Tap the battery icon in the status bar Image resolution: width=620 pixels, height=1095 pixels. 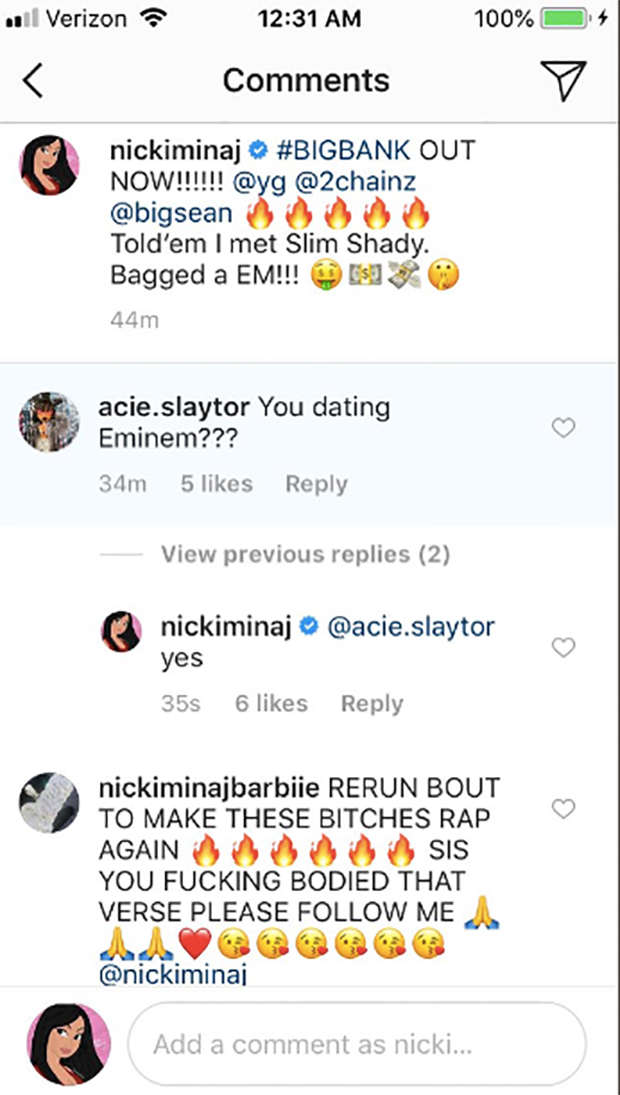[565, 18]
